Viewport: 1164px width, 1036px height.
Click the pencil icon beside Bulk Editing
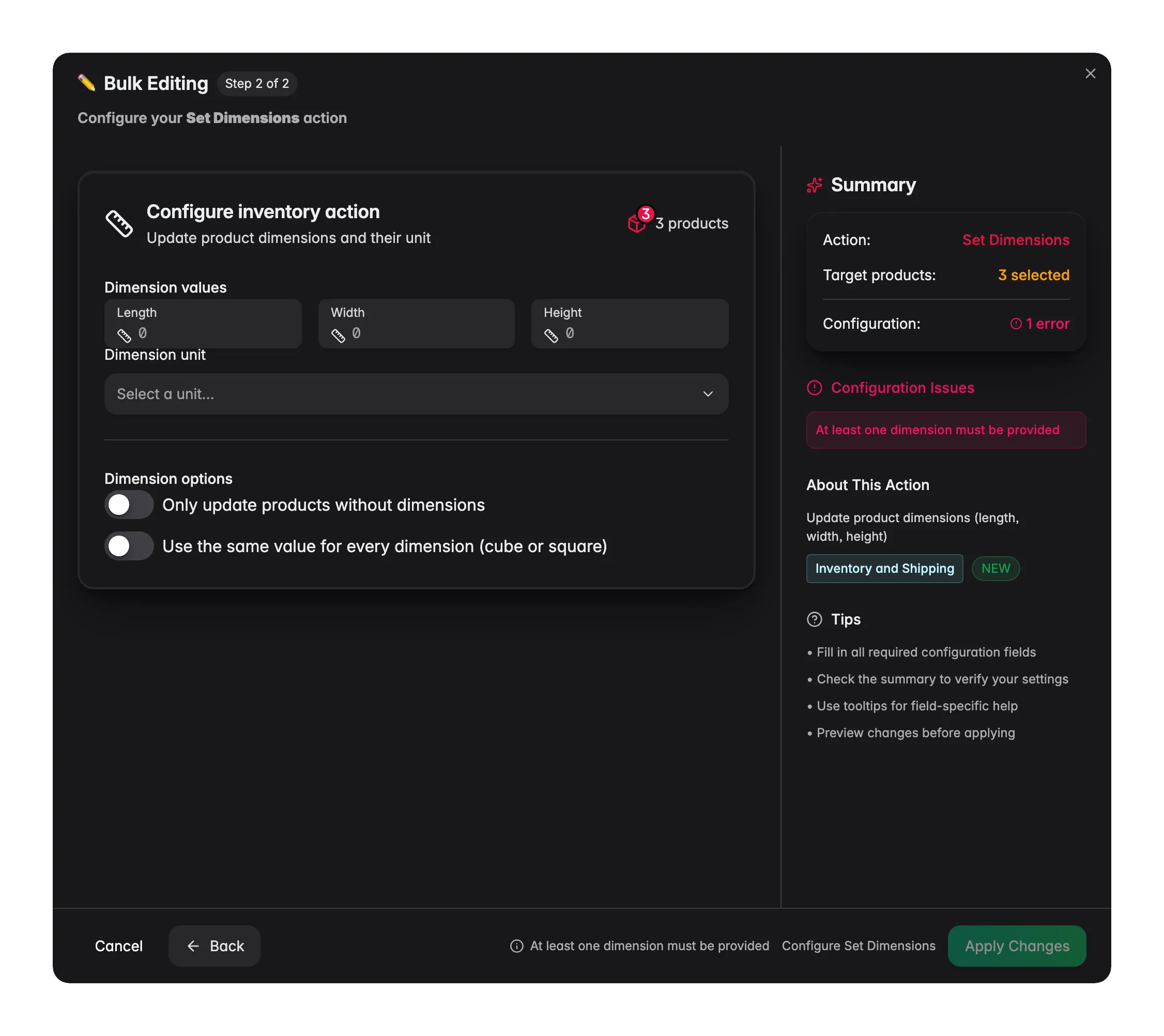click(x=86, y=83)
